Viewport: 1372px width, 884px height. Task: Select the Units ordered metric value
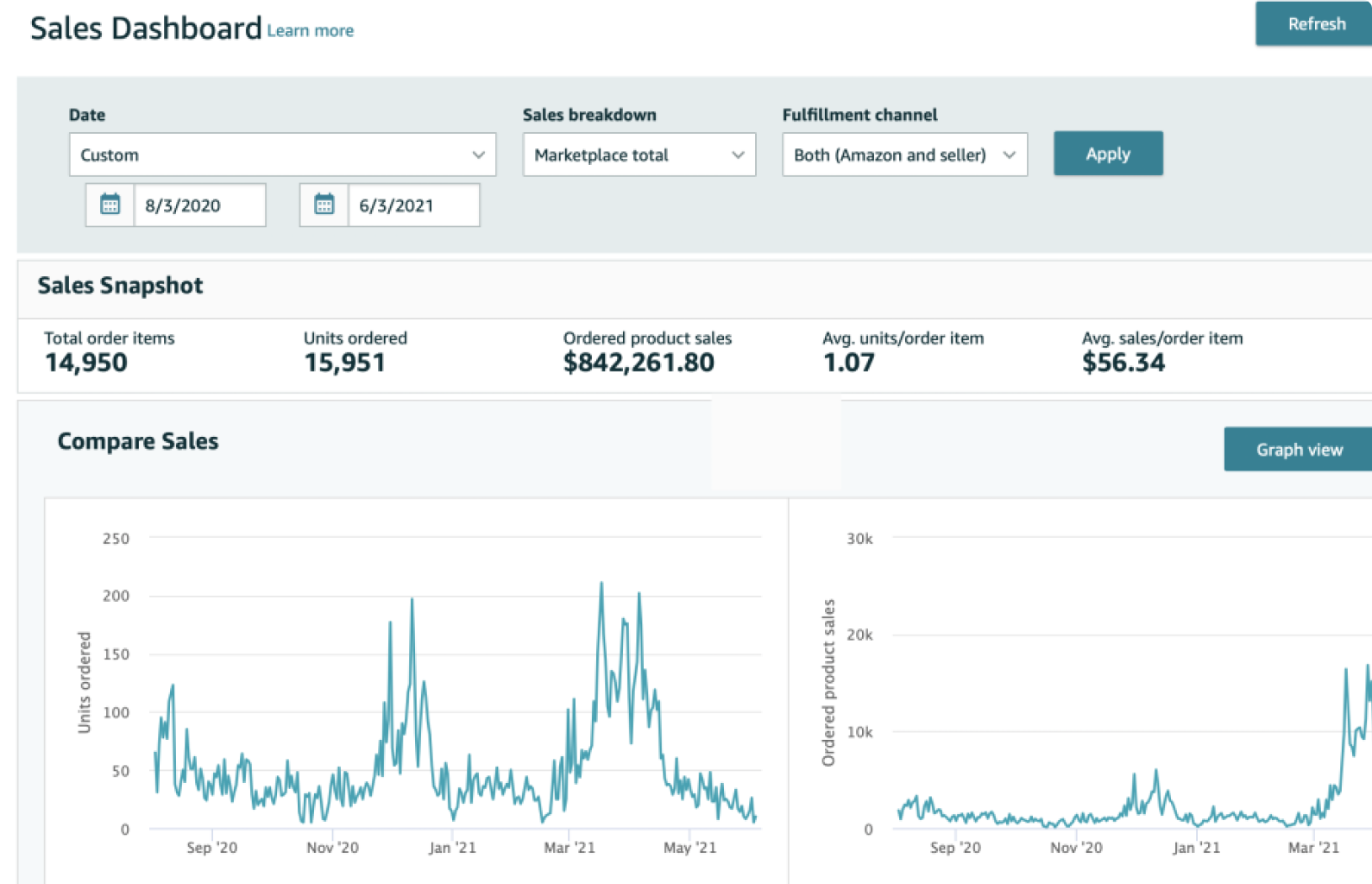[344, 363]
